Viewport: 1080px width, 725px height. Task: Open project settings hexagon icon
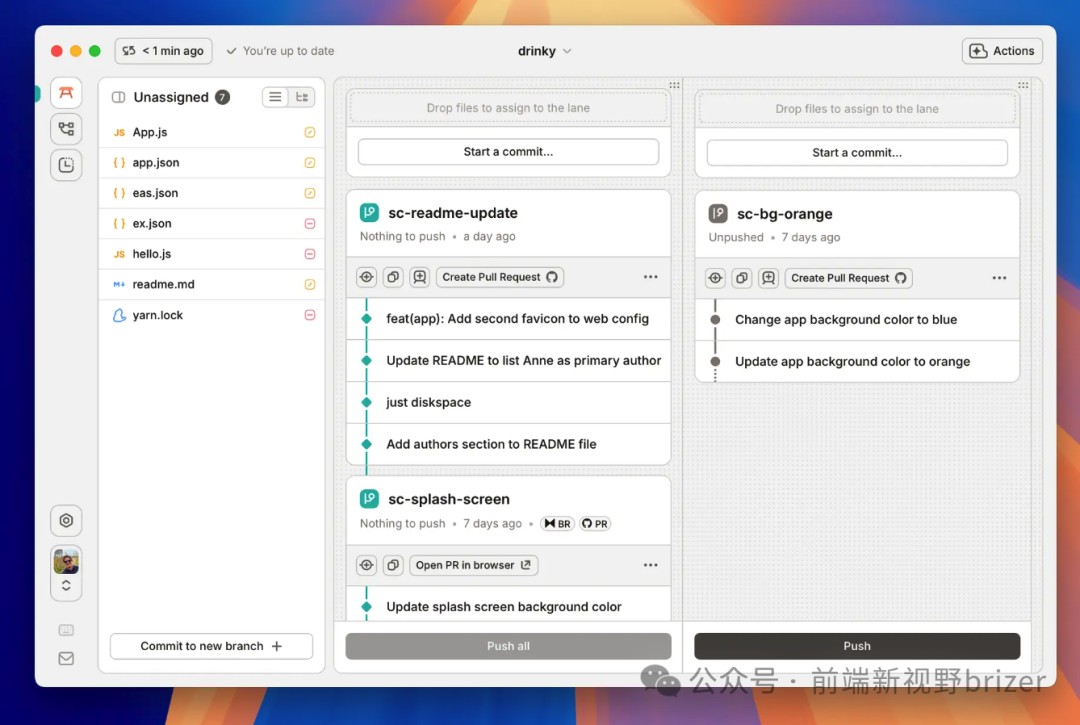click(x=66, y=520)
